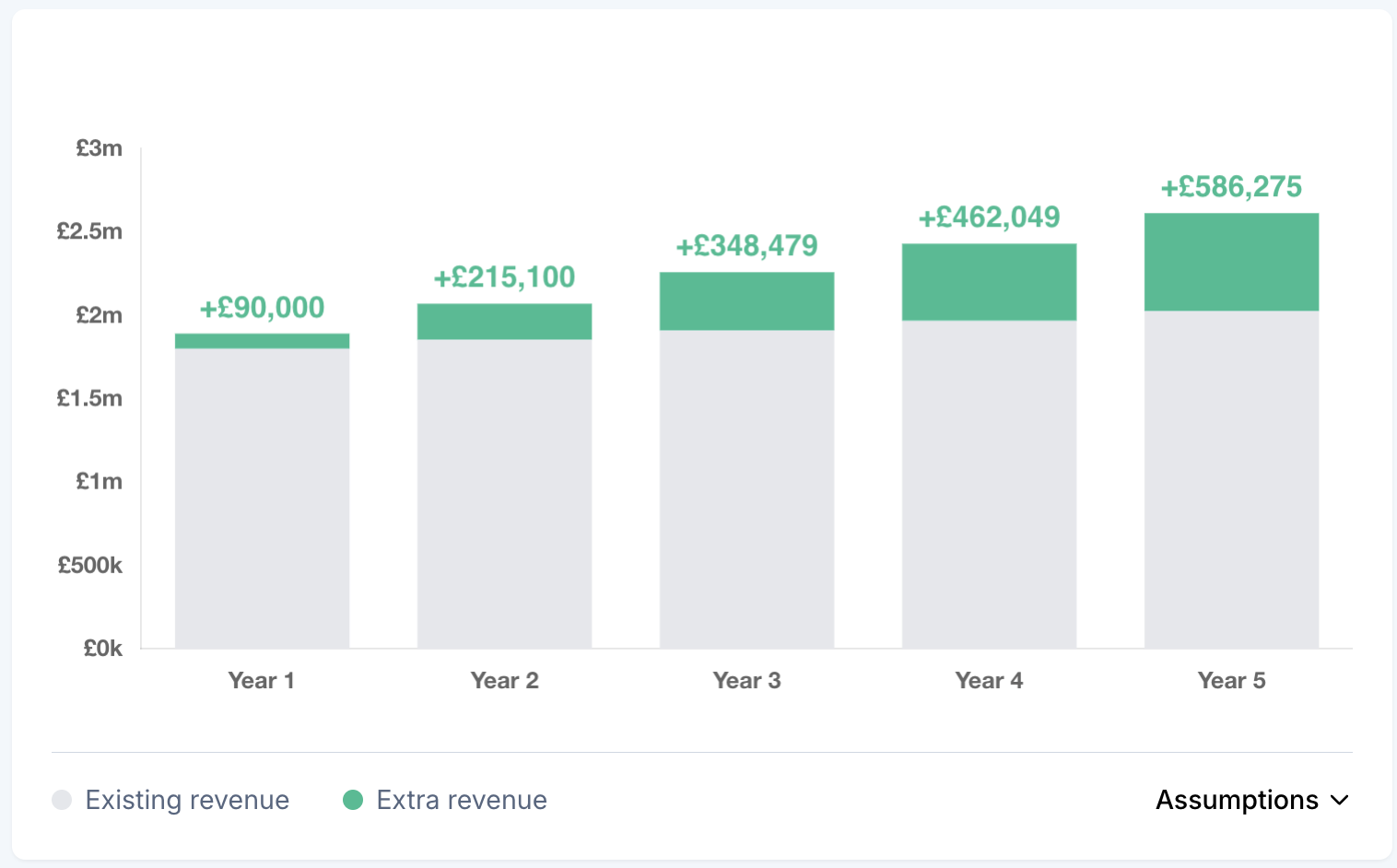The image size is (1397, 868).
Task: Select the Year 1 axis label
Action: 261,680
